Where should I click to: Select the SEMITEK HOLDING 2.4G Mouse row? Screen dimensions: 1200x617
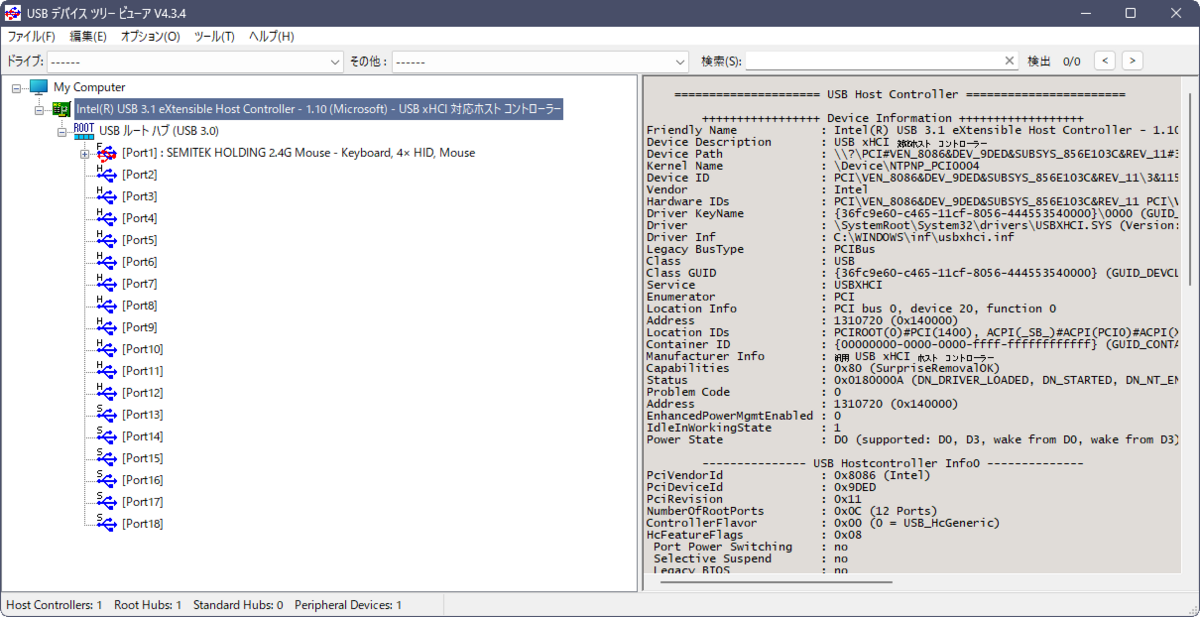tap(298, 153)
